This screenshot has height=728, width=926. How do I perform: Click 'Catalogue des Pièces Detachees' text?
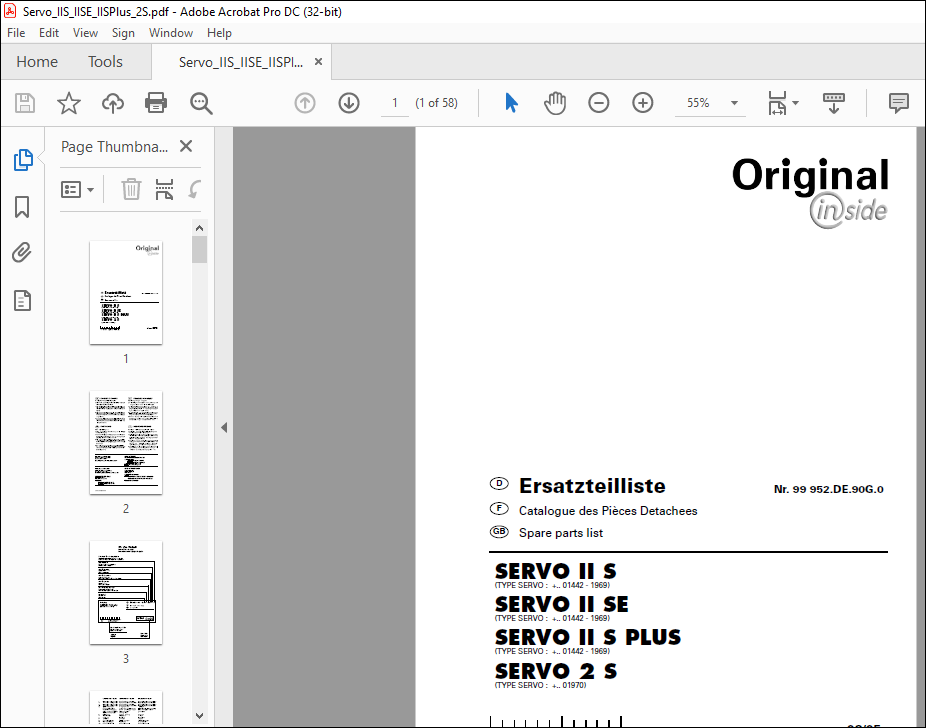[608, 511]
